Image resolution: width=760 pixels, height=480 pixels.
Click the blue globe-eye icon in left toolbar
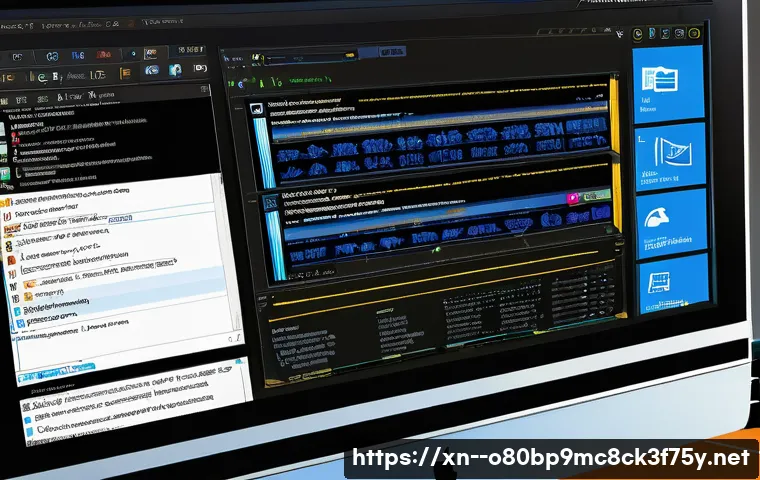[x=152, y=70]
